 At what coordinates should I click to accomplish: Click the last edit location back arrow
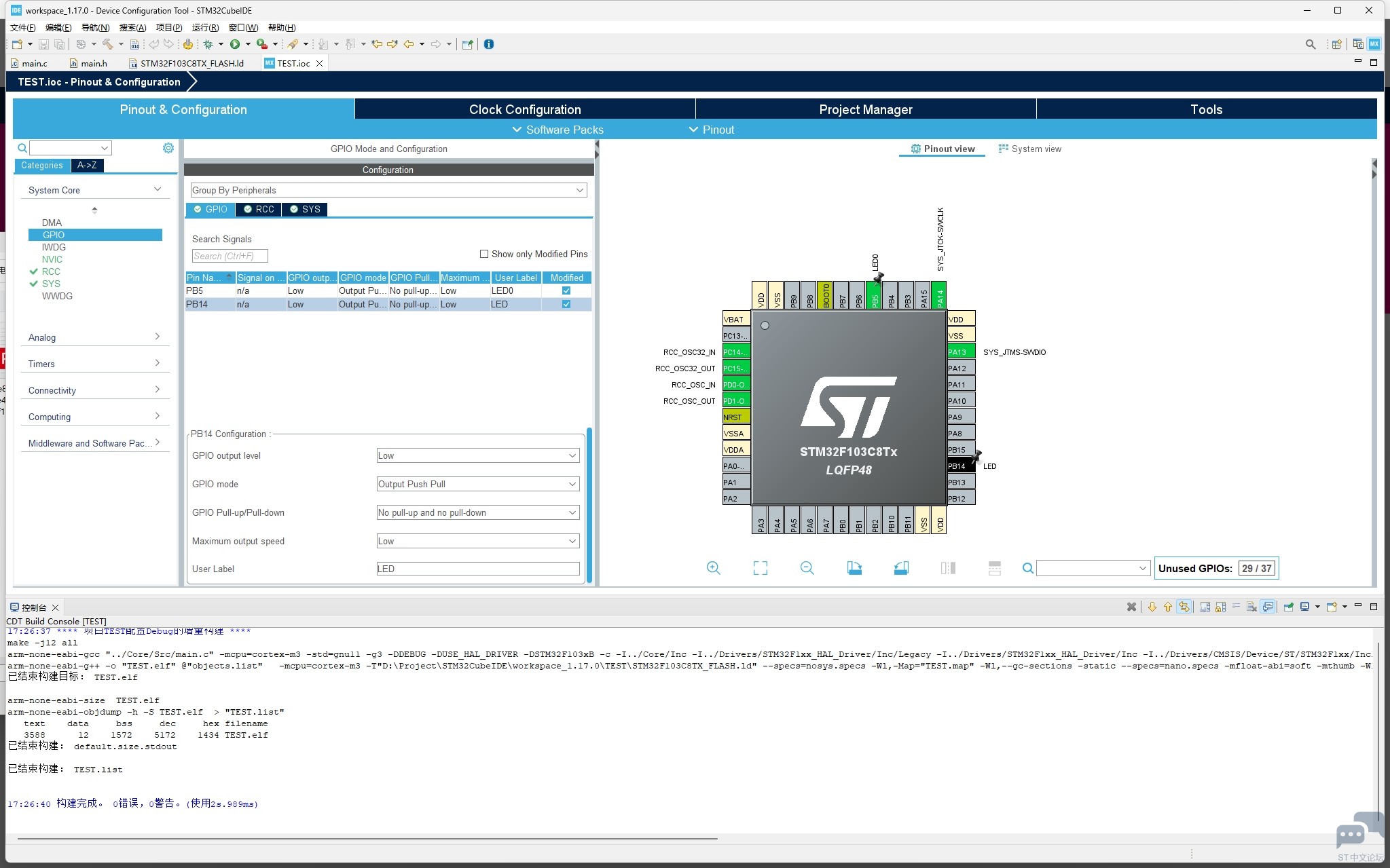click(x=377, y=44)
